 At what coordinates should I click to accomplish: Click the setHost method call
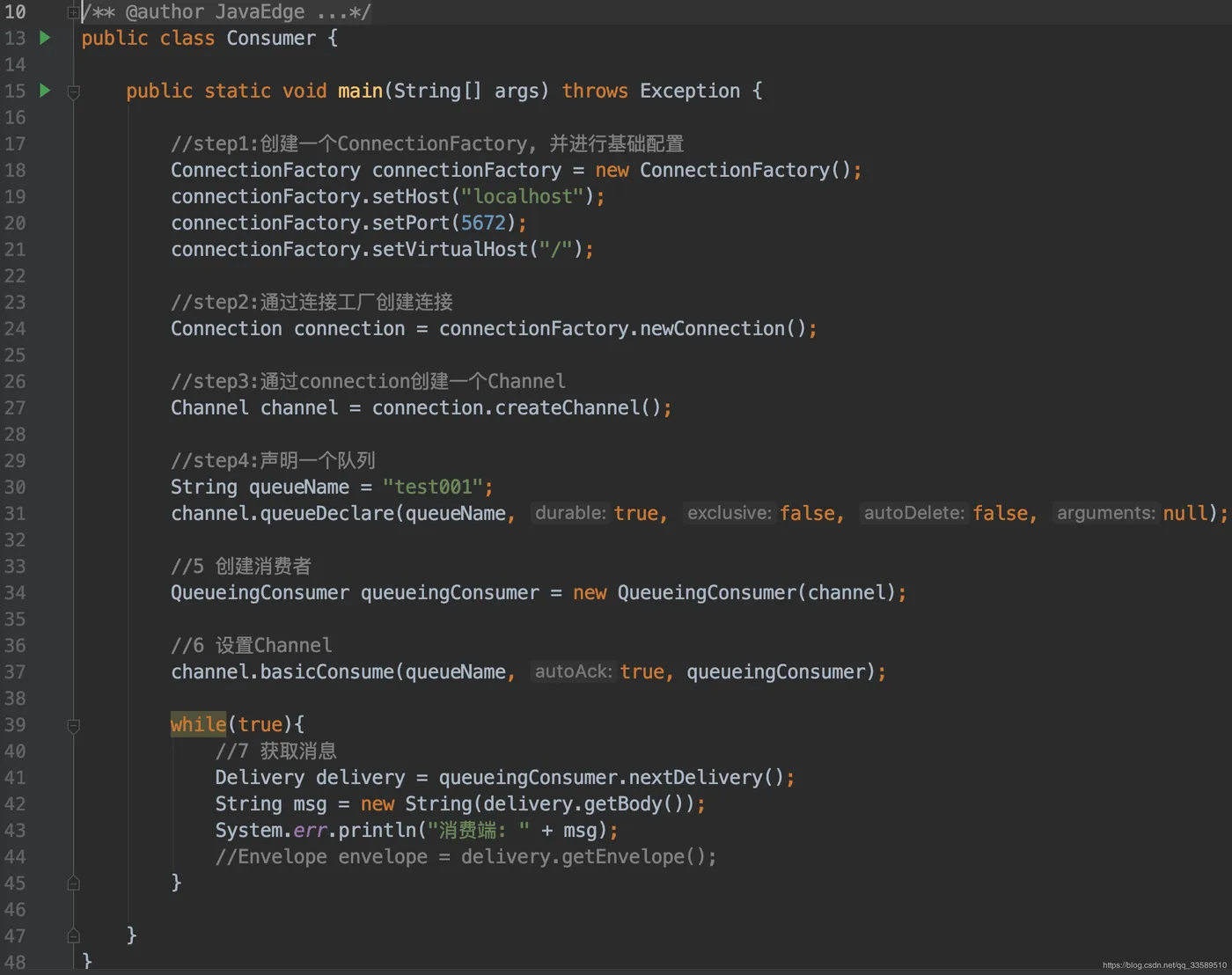click(411, 196)
